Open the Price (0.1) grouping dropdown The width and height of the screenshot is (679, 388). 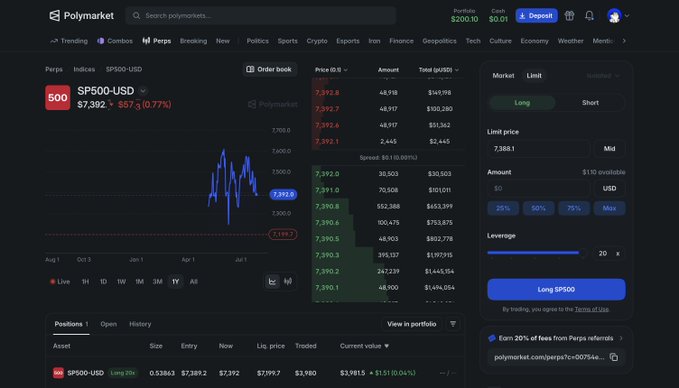pyautogui.click(x=331, y=70)
